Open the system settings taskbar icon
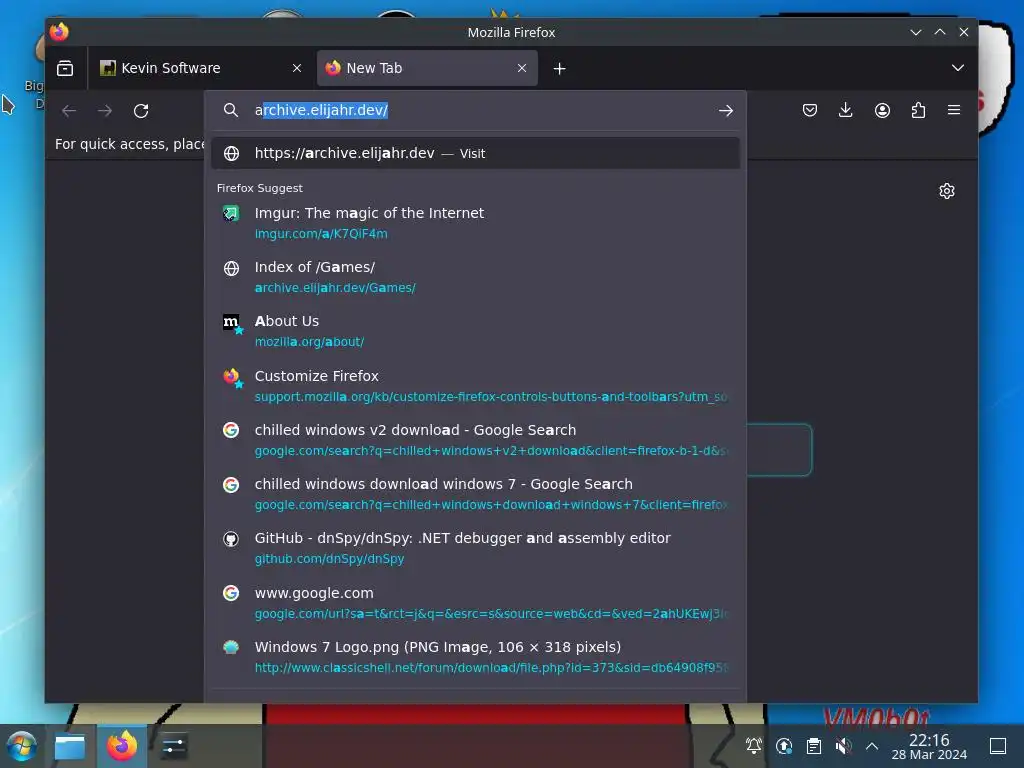 [x=173, y=746]
